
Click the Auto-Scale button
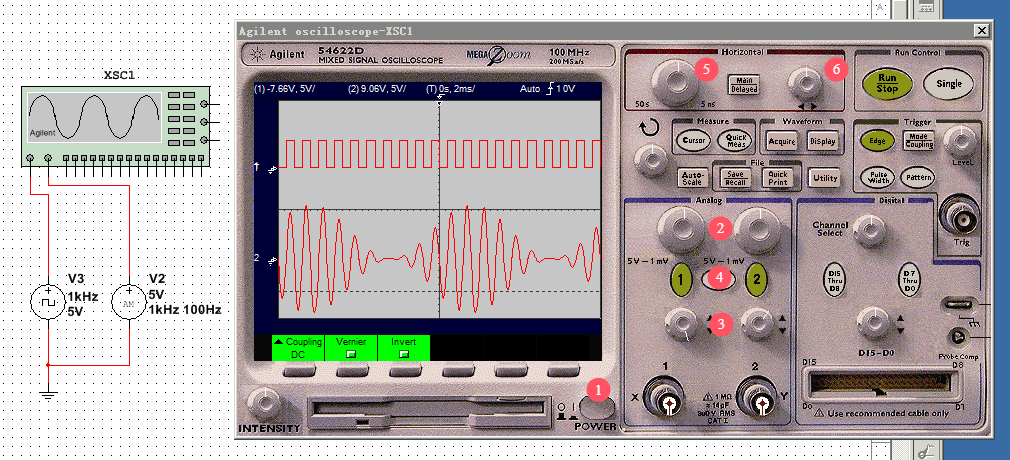(693, 178)
